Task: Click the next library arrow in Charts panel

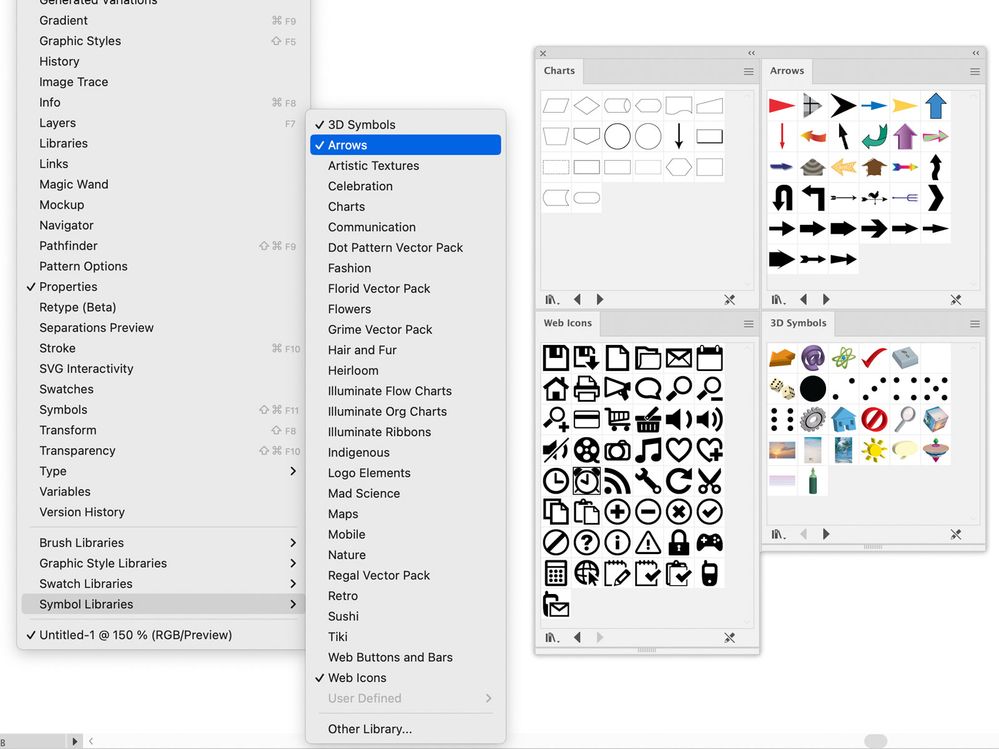Action: point(600,298)
